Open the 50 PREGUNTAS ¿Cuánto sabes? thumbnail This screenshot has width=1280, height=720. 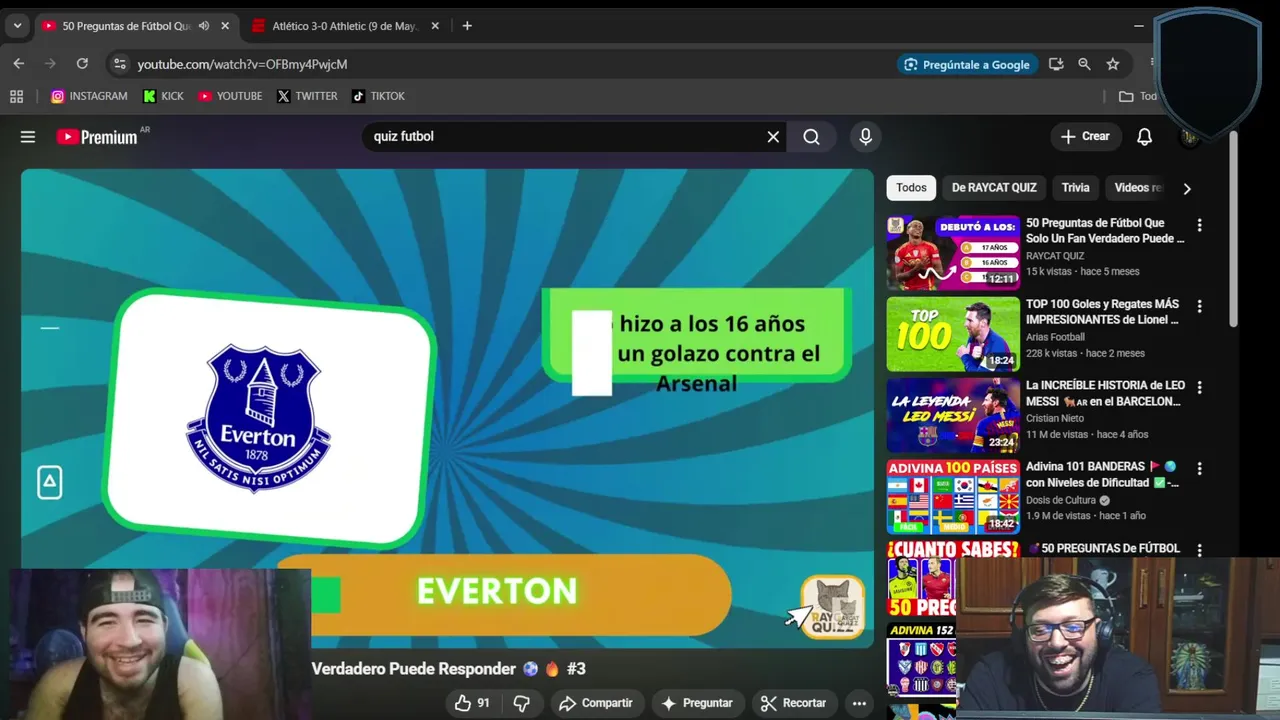pos(920,578)
